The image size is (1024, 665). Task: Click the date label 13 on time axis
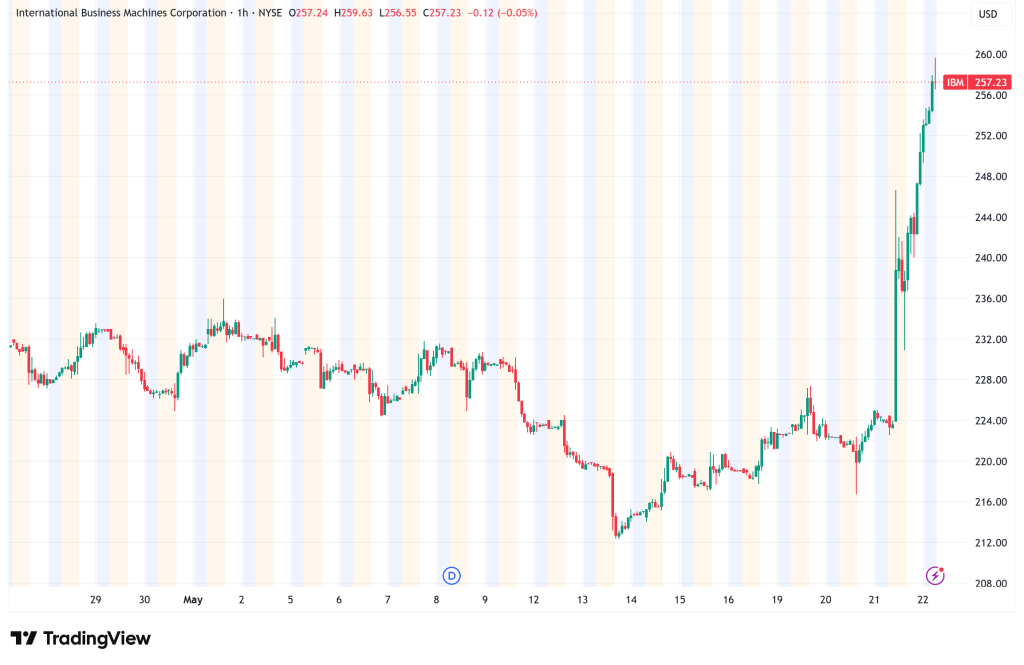[583, 600]
